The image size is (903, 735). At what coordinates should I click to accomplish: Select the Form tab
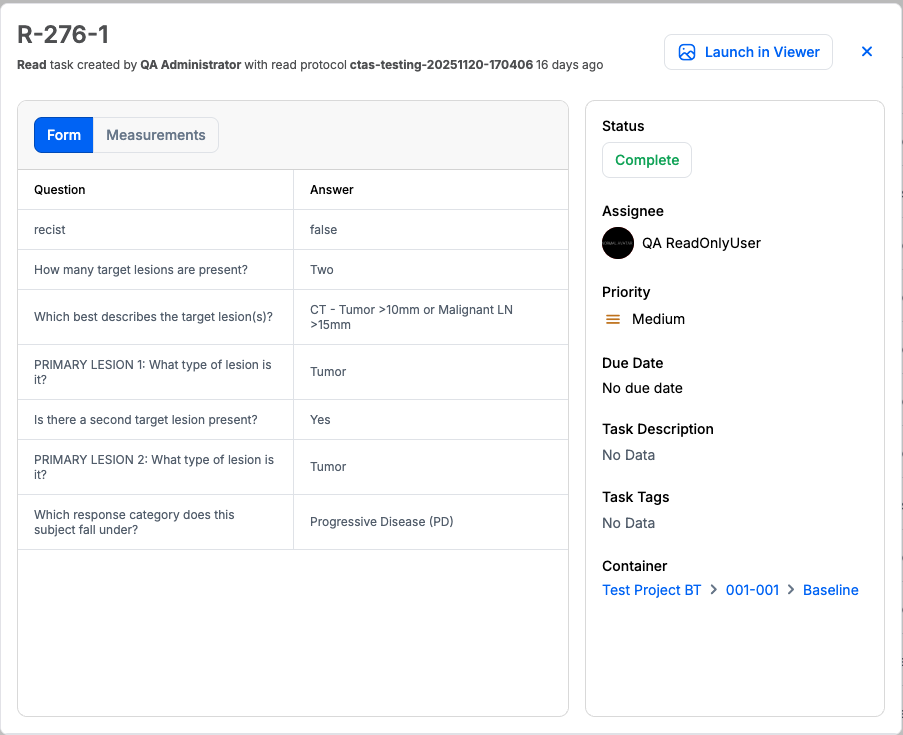pos(64,135)
